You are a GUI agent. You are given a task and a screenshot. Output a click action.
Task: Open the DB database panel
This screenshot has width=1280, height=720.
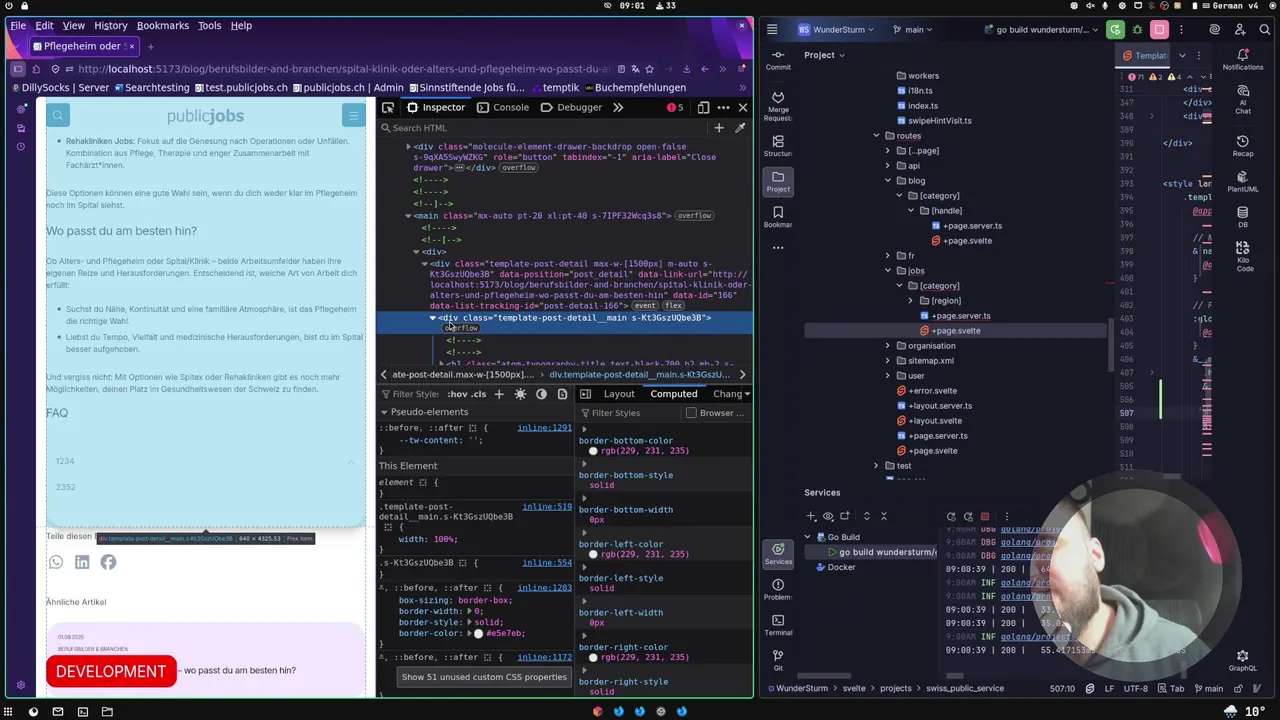pyautogui.click(x=1243, y=217)
